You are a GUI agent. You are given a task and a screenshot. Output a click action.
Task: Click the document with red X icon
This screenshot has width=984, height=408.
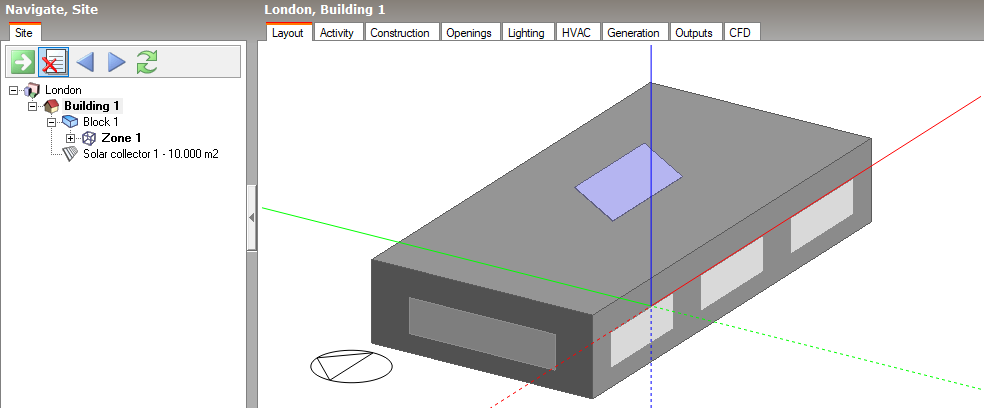pyautogui.click(x=53, y=62)
